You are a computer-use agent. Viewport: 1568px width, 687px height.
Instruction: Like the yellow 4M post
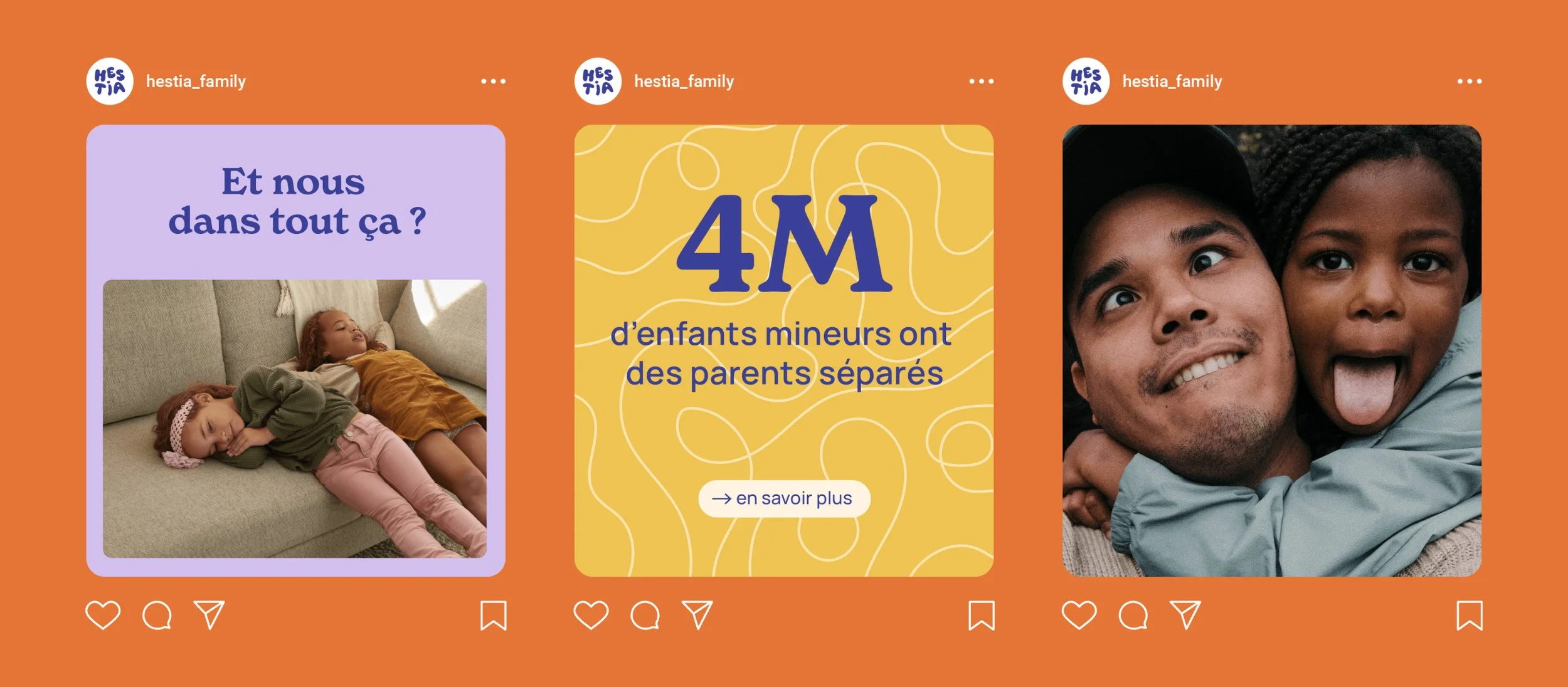(591, 615)
